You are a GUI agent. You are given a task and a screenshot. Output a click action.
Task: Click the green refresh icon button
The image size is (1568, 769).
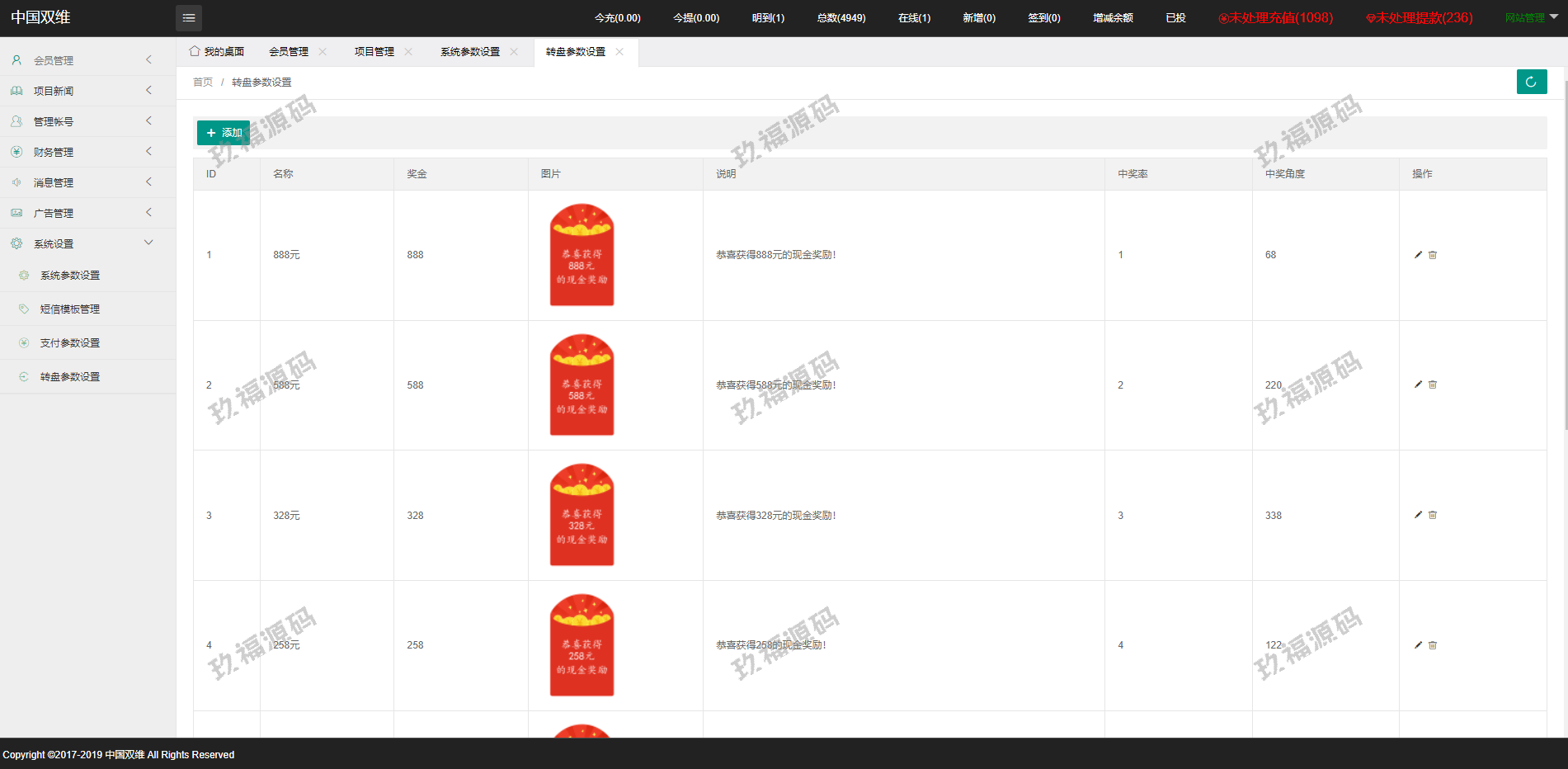(1531, 82)
